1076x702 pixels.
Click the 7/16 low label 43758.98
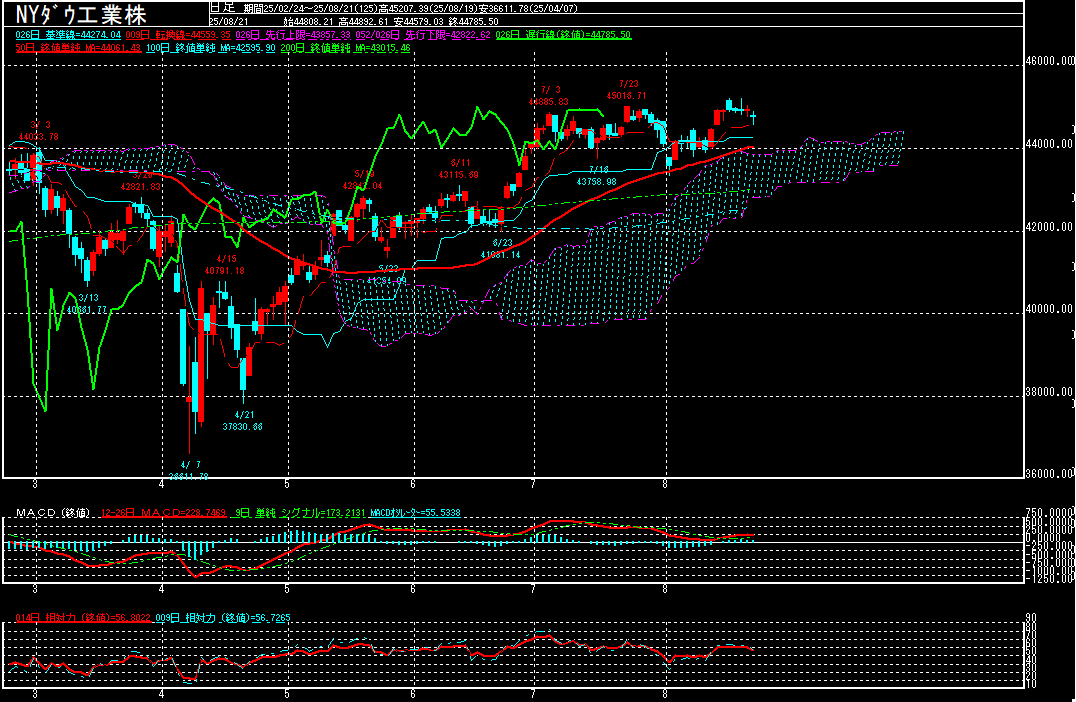tap(596, 182)
